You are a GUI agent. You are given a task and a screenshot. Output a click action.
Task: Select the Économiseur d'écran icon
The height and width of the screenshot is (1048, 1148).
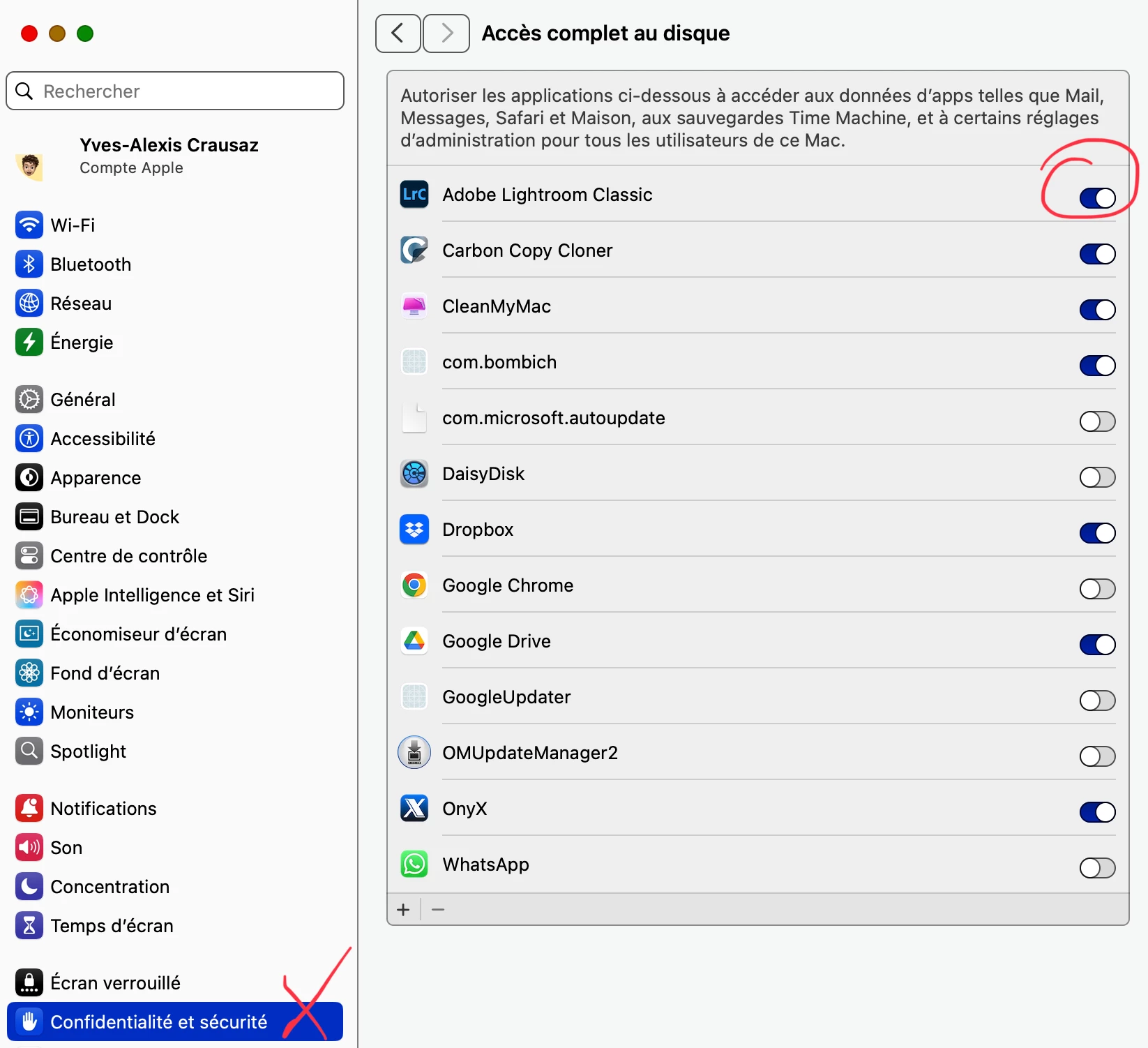pos(29,634)
